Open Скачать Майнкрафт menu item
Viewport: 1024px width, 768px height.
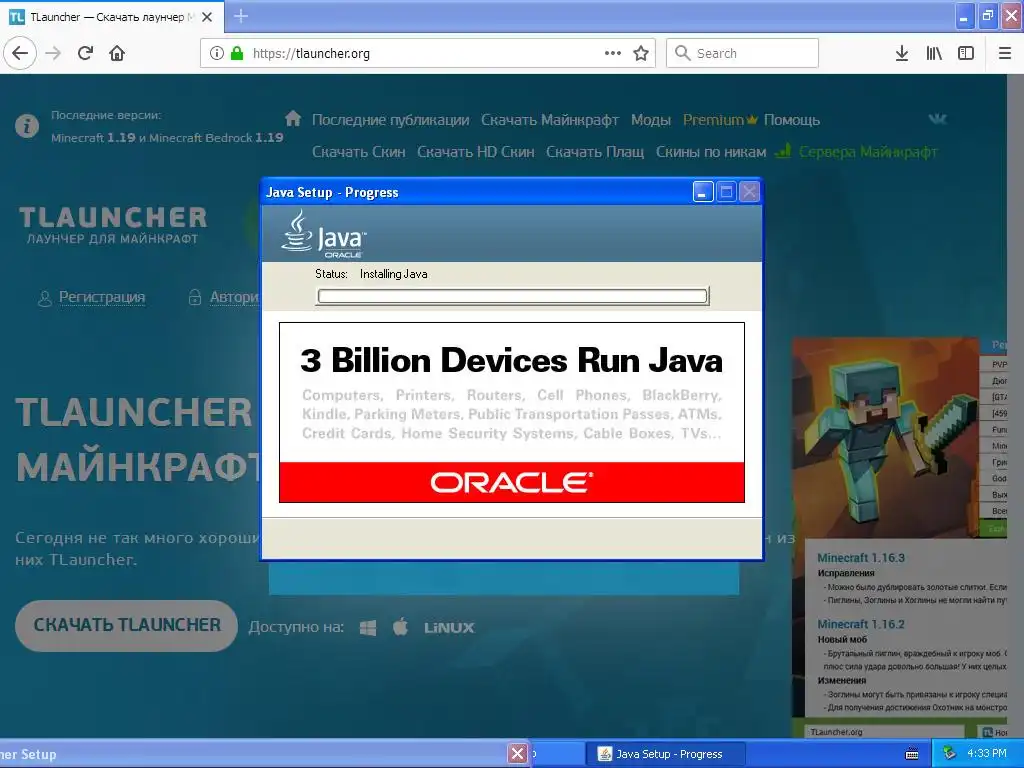tap(550, 120)
